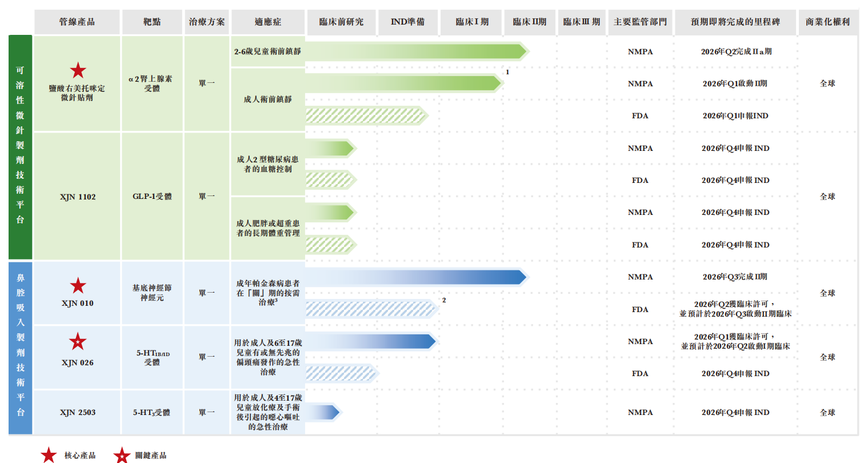This screenshot has width=860, height=463.
Task: Select the 管線產品 column header
Action: pyautogui.click(x=77, y=22)
